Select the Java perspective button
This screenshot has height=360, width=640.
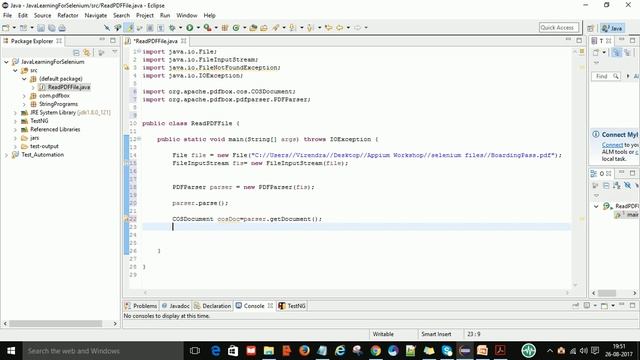coord(612,28)
